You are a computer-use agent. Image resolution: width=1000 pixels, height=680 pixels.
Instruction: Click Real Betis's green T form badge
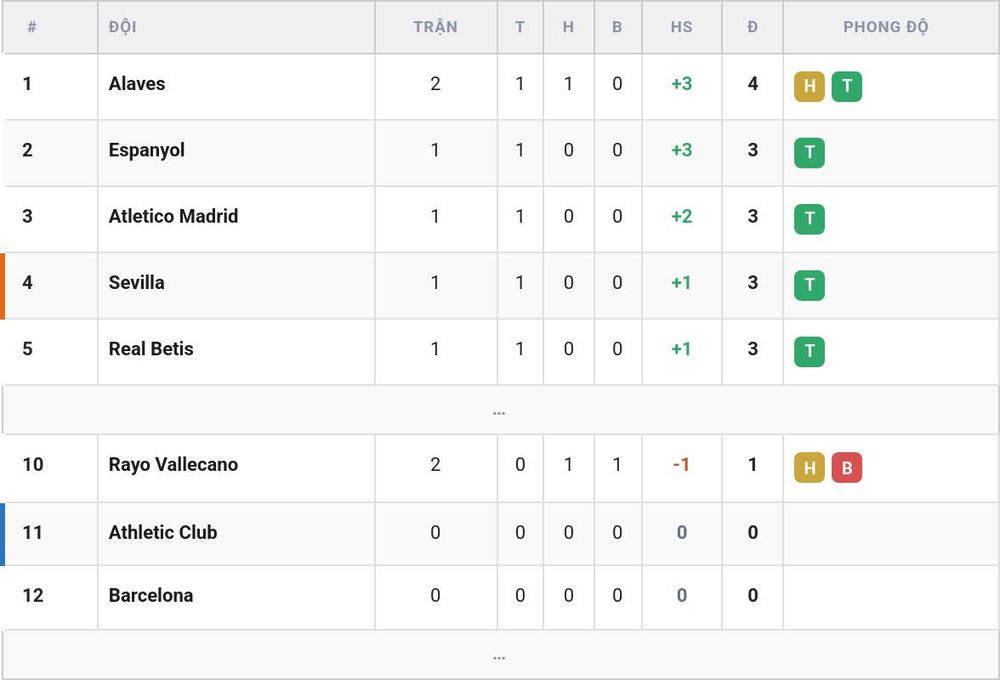point(809,351)
